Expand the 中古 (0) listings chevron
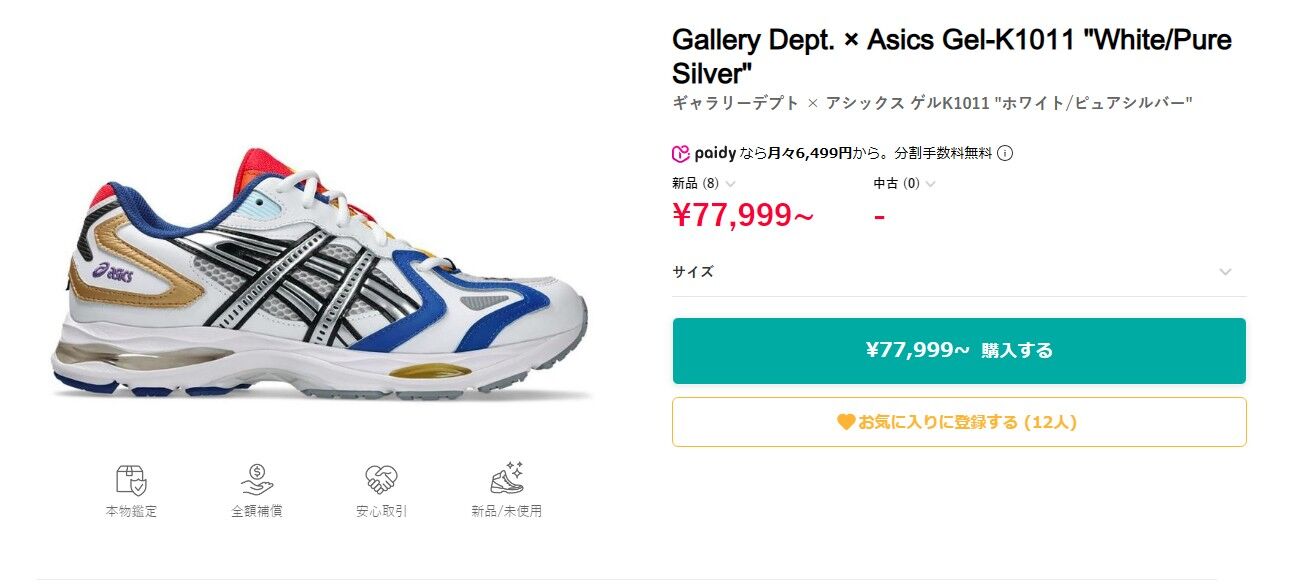1308x586 pixels. 931,184
